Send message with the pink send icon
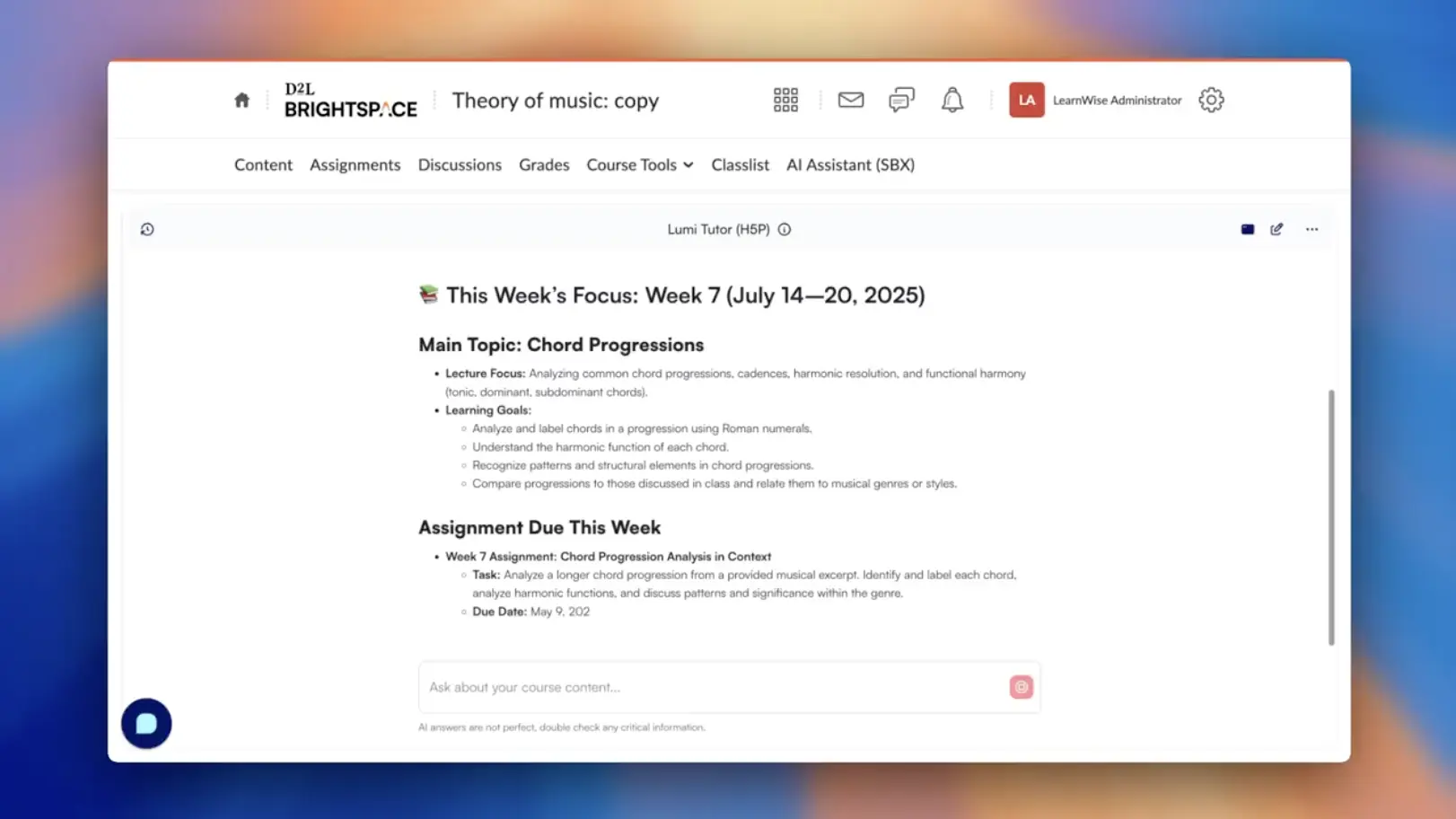Screen dimensions: 1456x819 click(x=1021, y=687)
